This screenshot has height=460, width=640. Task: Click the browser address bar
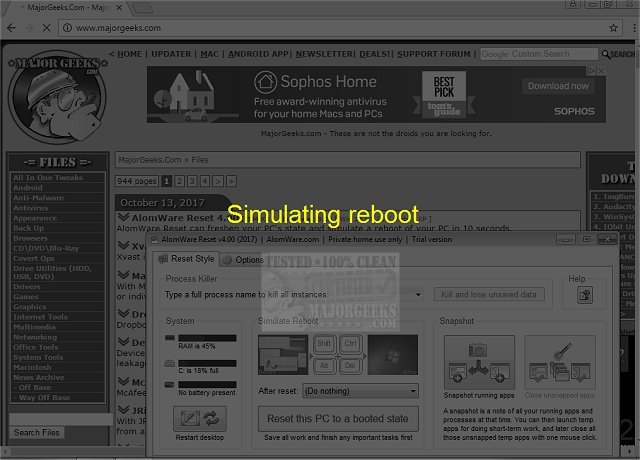(x=341, y=28)
